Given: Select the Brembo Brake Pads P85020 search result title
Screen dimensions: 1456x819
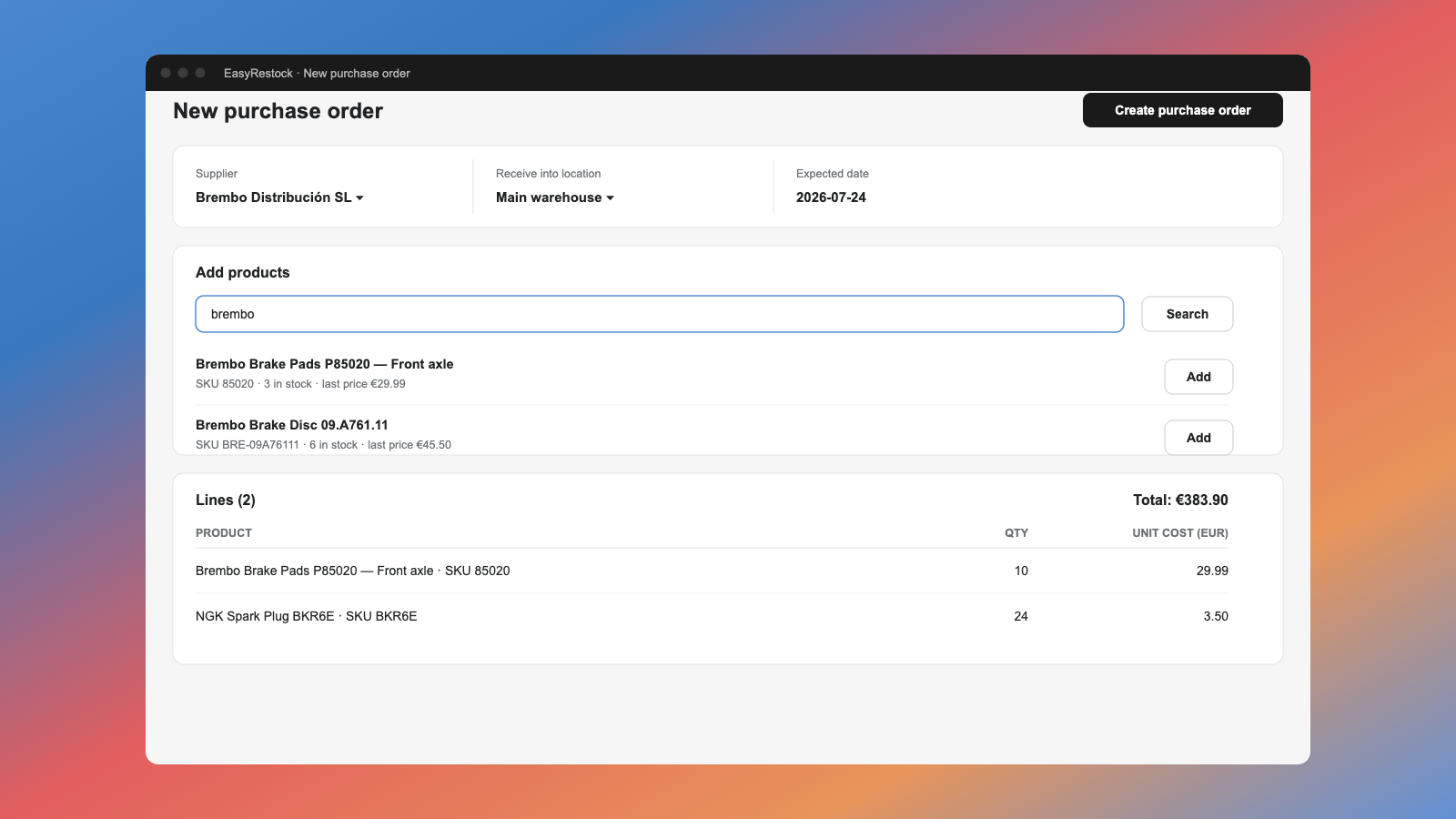Looking at the screenshot, I should click(x=325, y=364).
